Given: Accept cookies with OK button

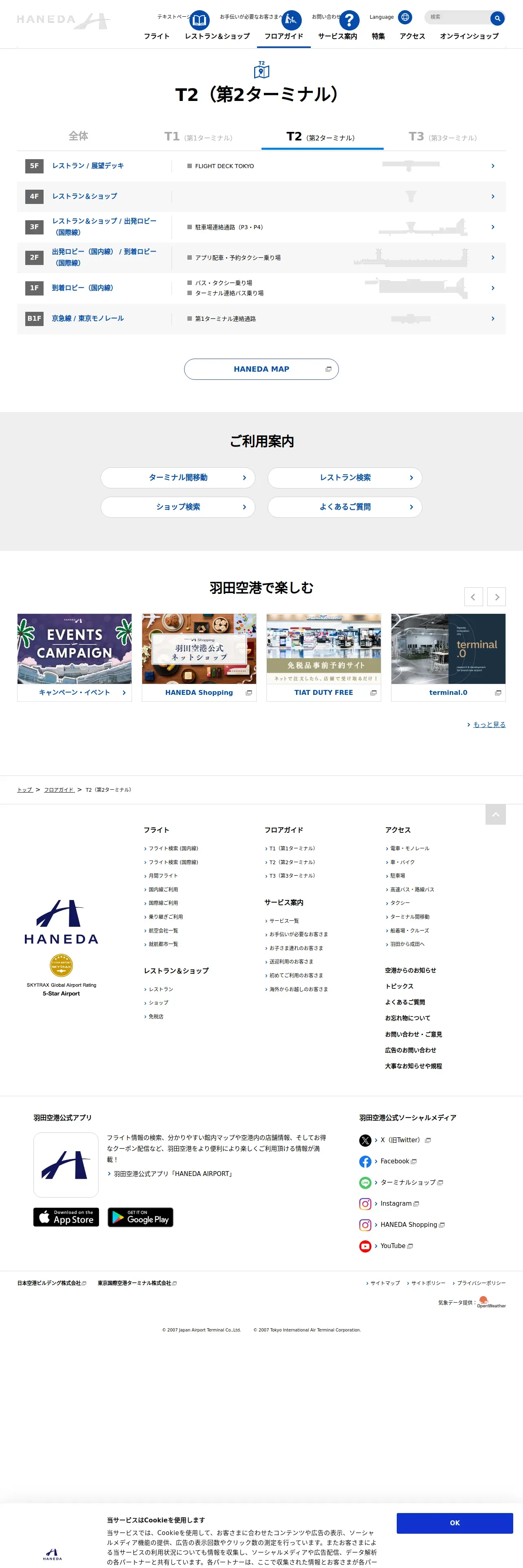Looking at the screenshot, I should coord(454,1523).
